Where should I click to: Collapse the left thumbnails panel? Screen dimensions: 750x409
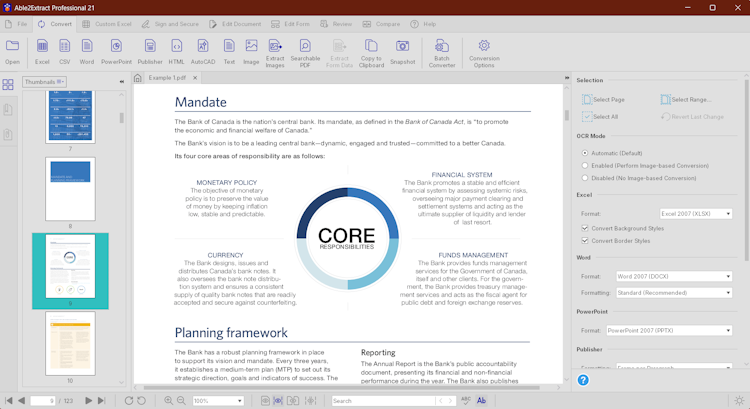(x=121, y=82)
